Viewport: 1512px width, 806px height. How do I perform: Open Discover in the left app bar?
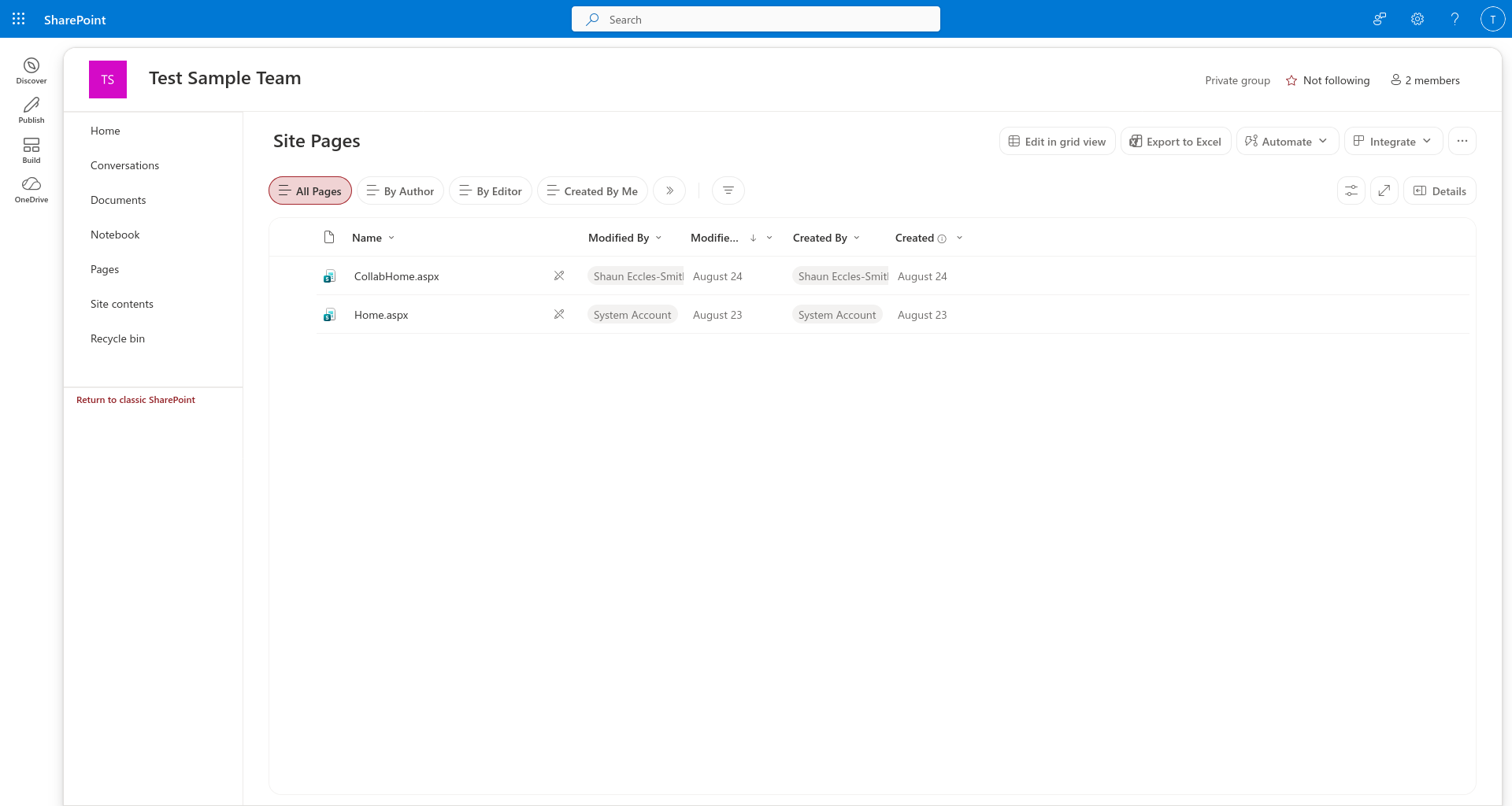[x=31, y=70]
